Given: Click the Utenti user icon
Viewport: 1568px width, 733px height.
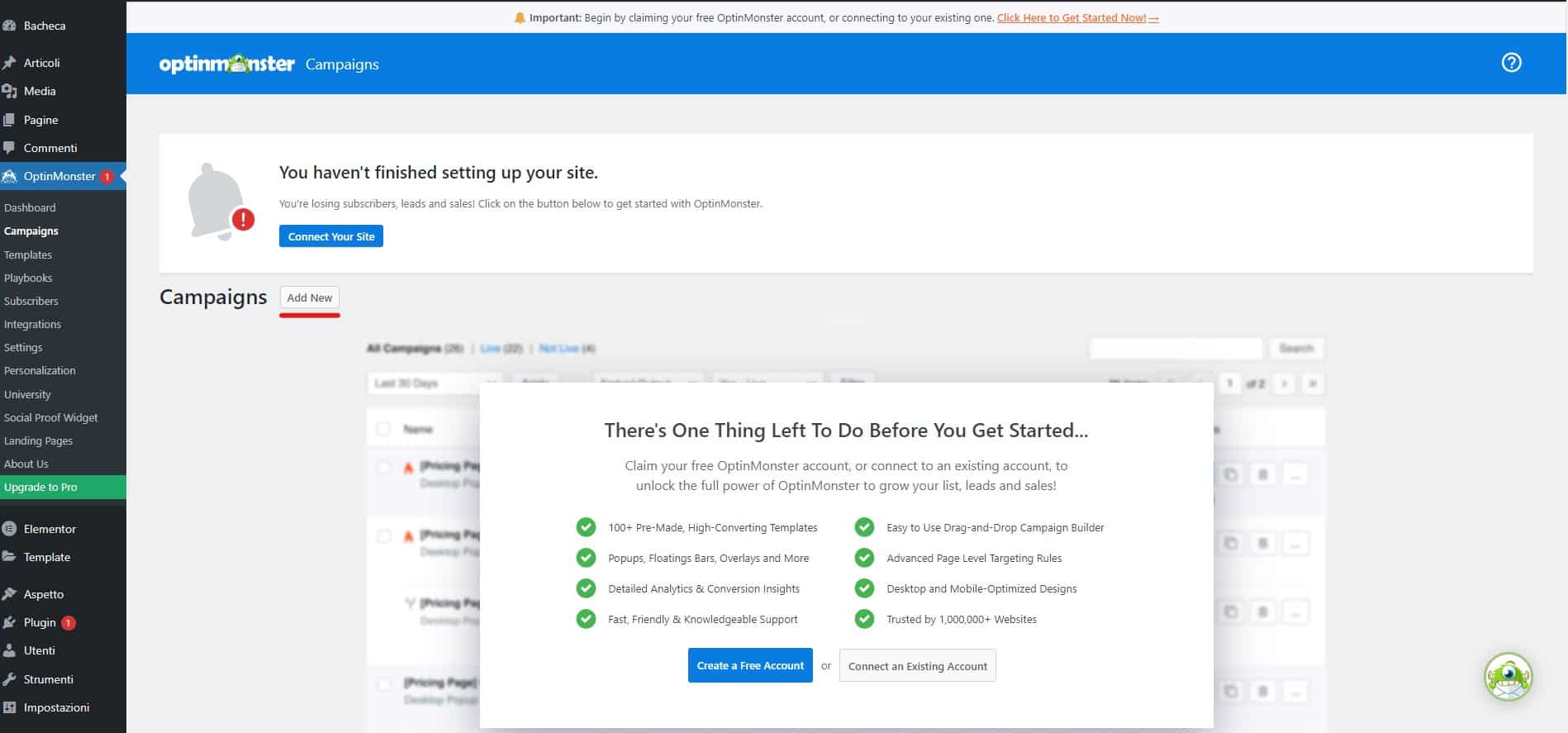Looking at the screenshot, I should 9,650.
